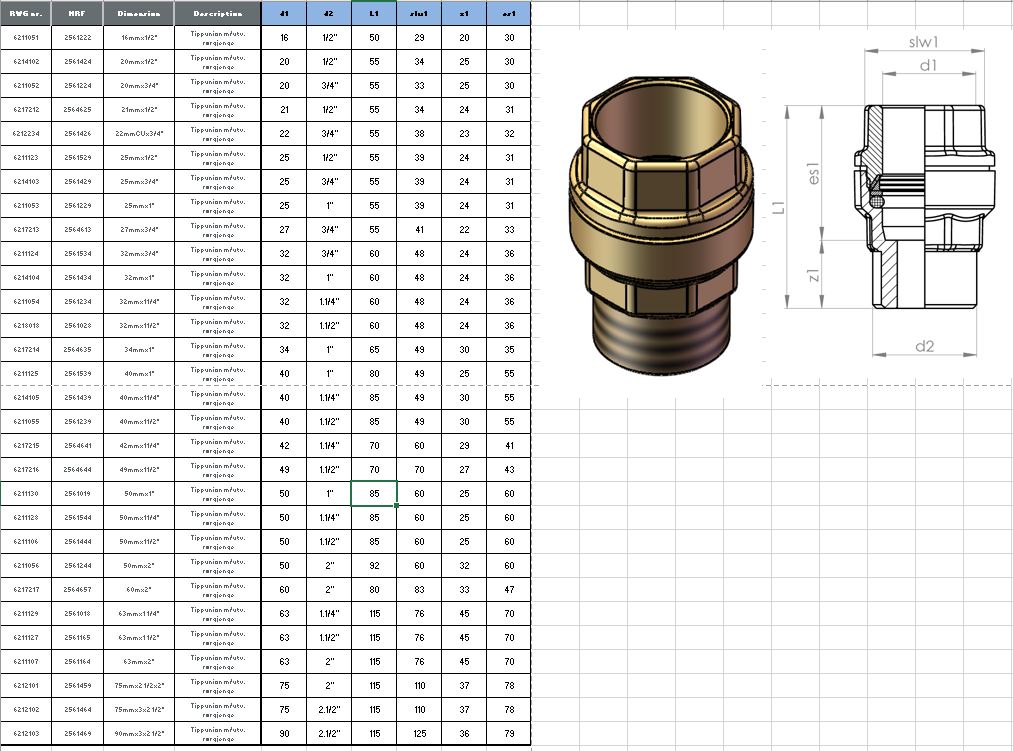Click the 'L1' column header

point(374,14)
